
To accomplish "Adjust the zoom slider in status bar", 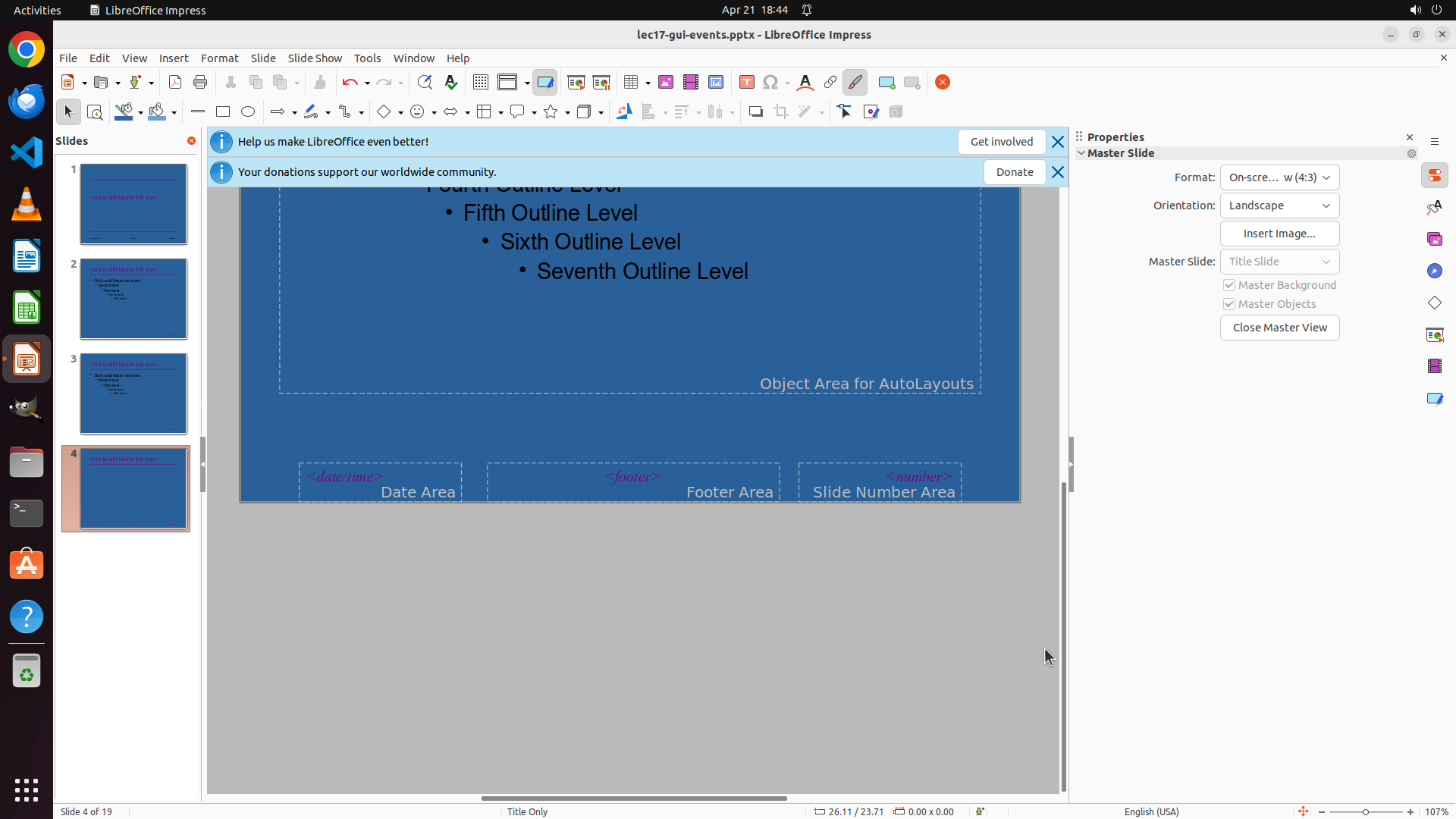I will (1365, 811).
